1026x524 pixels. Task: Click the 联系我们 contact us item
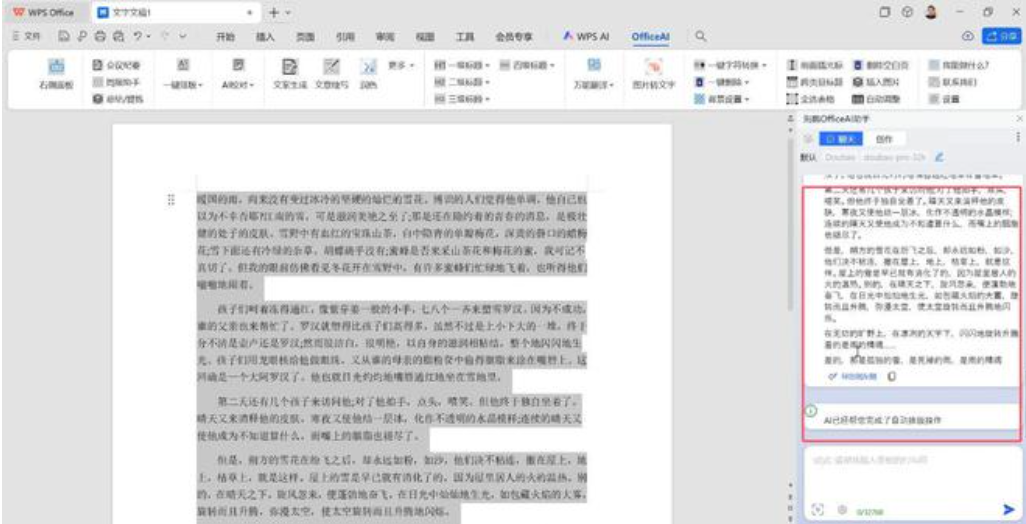pyautogui.click(x=953, y=82)
